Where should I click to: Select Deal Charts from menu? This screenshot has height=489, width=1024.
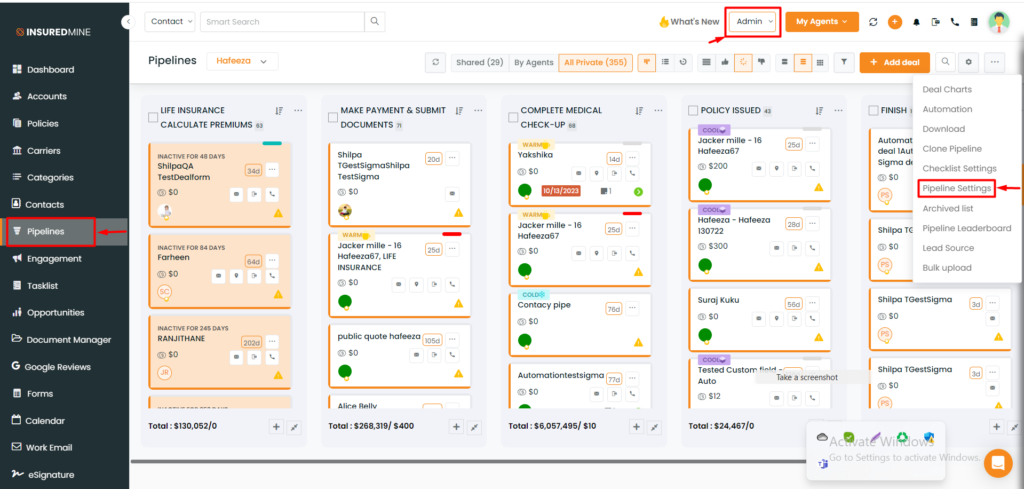click(947, 89)
